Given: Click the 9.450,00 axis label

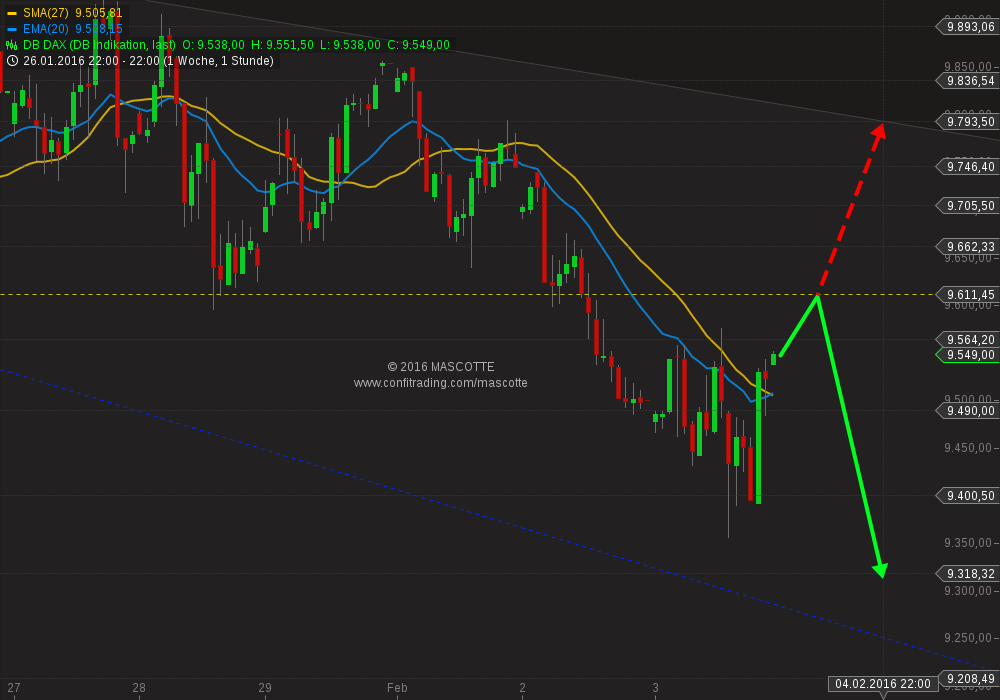Looking at the screenshot, I should tap(968, 448).
